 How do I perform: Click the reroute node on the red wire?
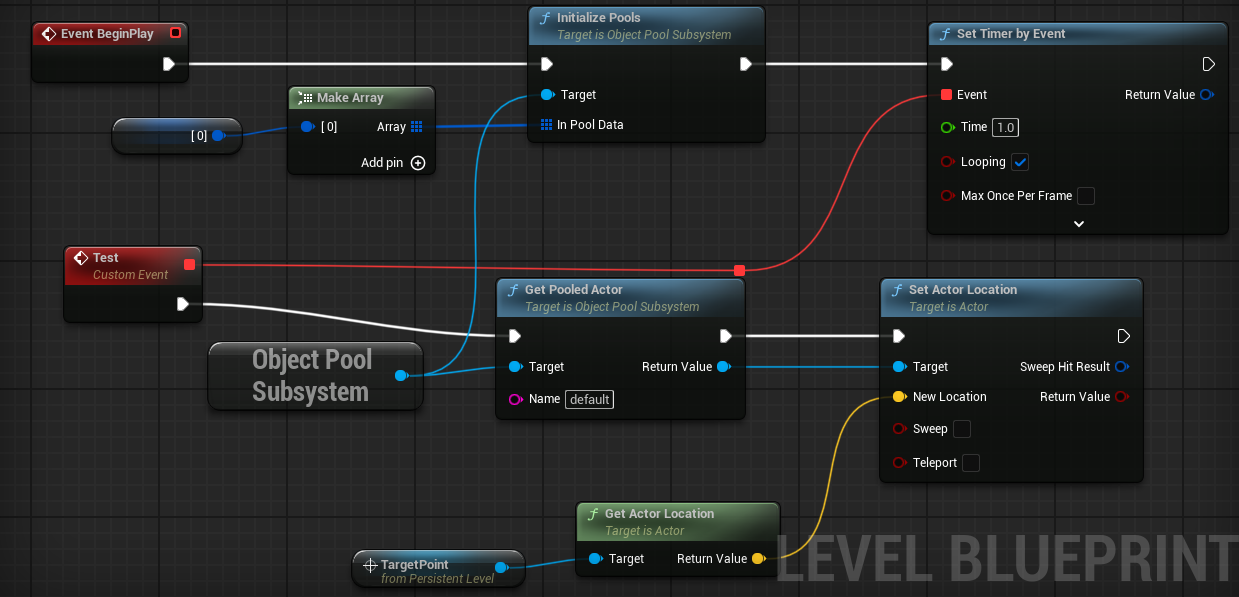tap(739, 270)
